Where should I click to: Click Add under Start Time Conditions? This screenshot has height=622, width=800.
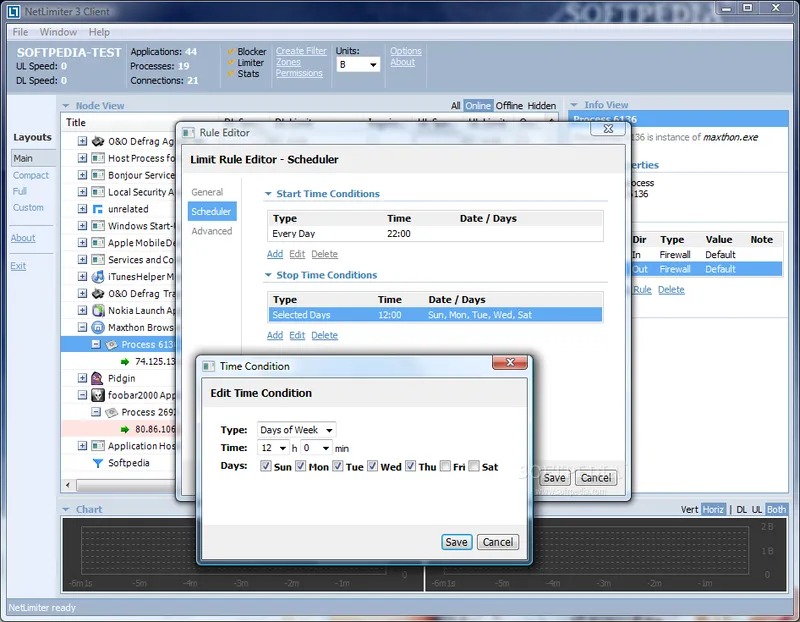click(274, 254)
